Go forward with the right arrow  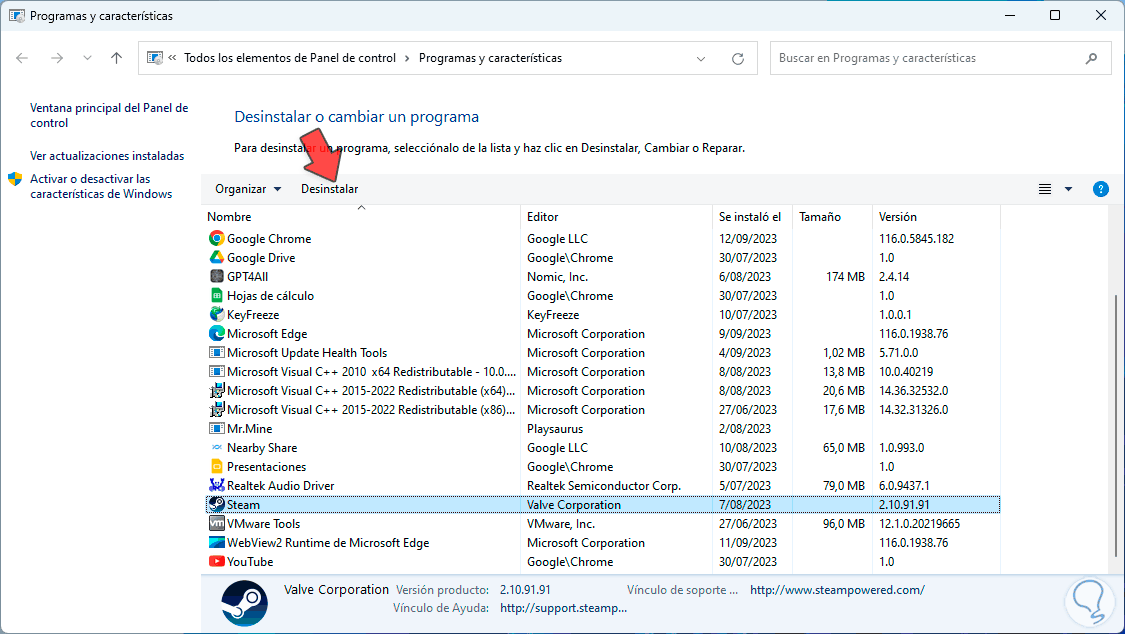point(57,58)
